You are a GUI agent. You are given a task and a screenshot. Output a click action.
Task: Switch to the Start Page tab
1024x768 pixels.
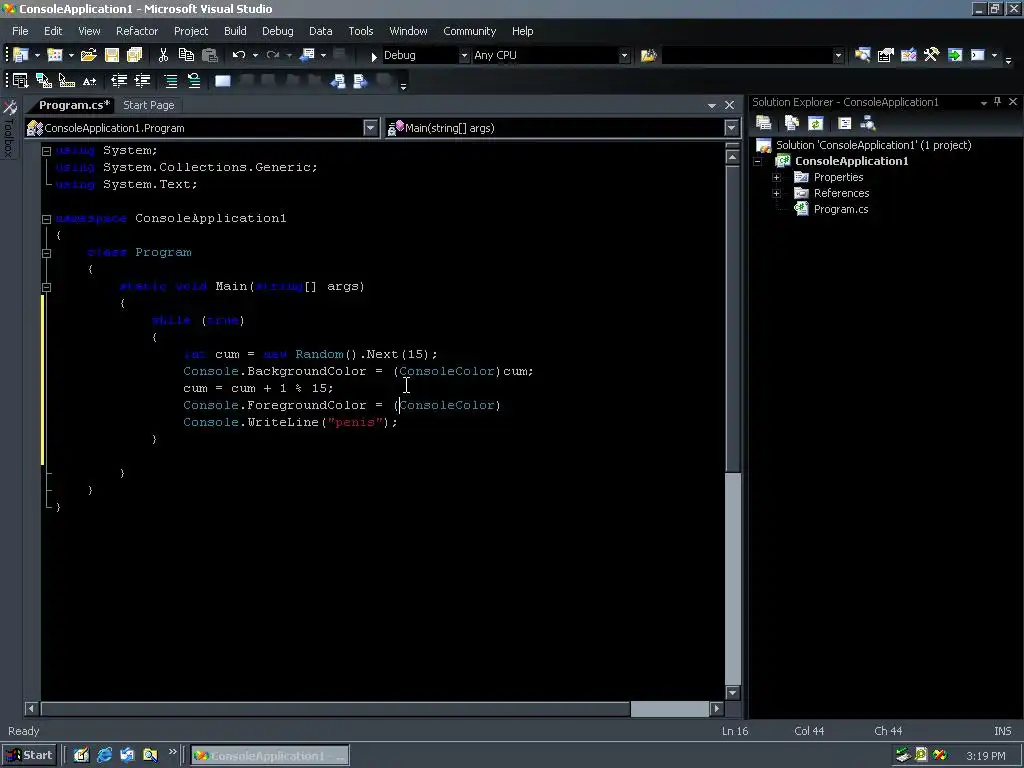[149, 105]
